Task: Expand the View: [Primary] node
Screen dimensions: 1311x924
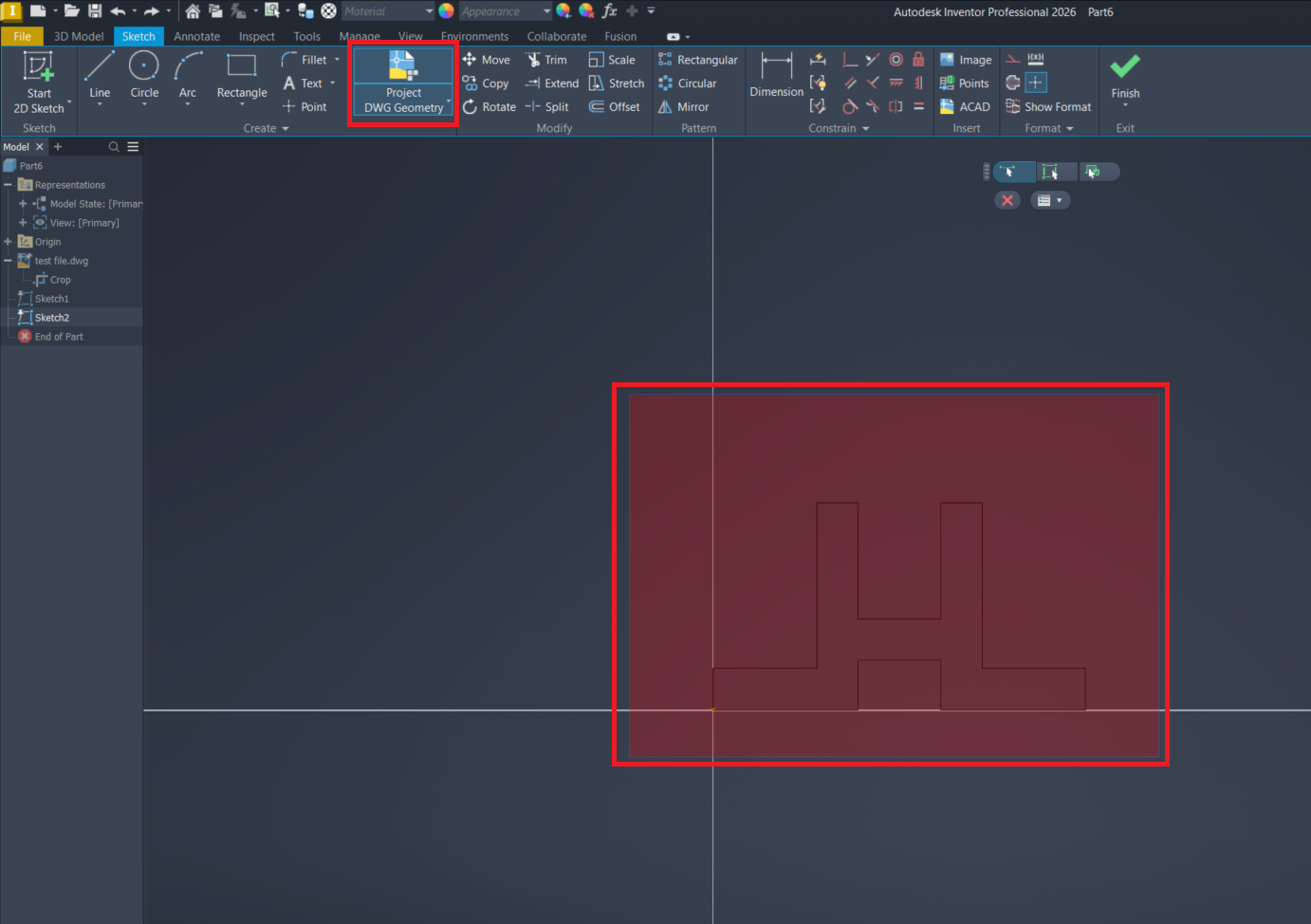Action: tap(23, 223)
